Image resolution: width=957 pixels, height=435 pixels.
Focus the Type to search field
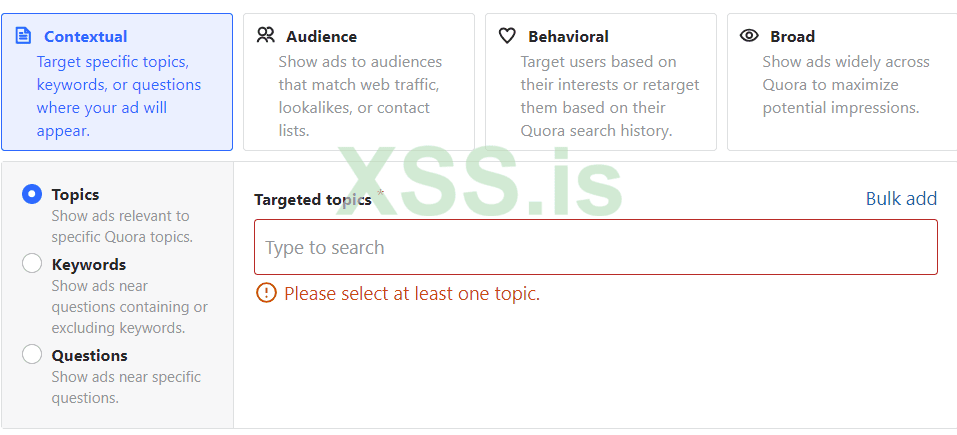click(x=596, y=247)
